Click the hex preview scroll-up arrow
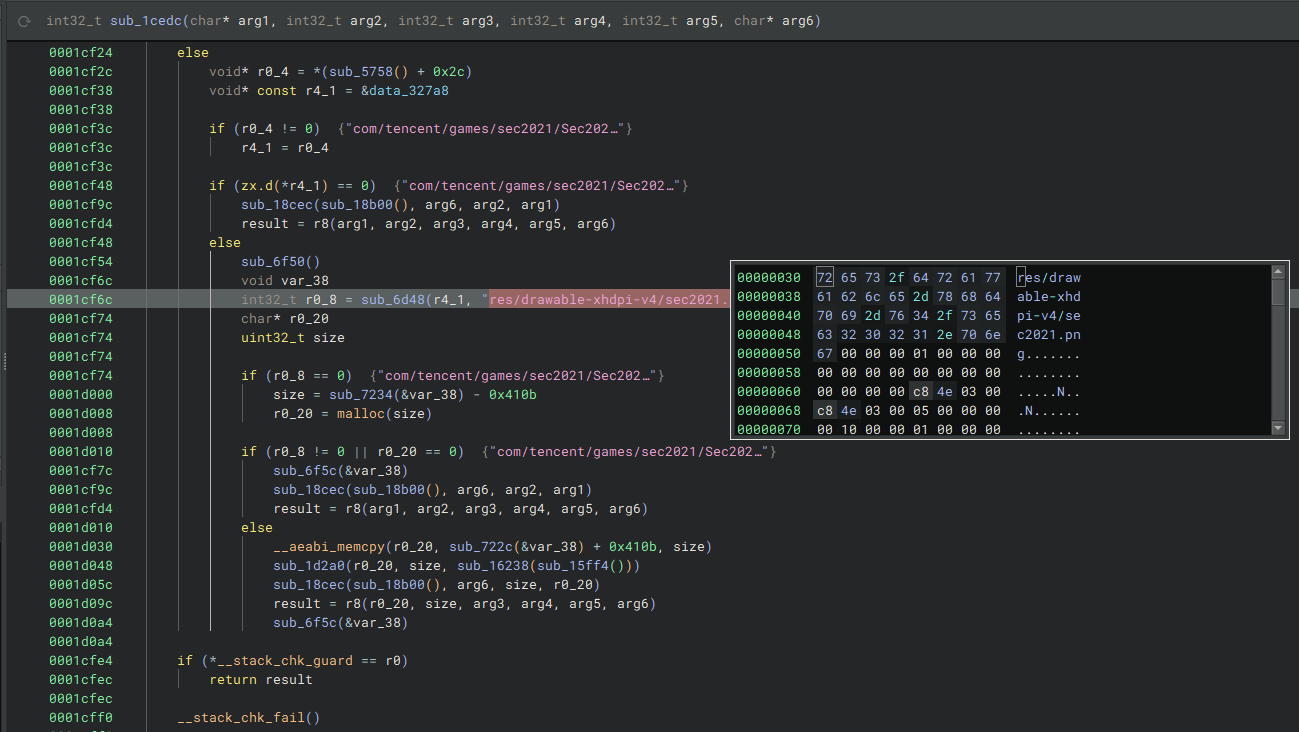The height and width of the screenshot is (732, 1299). pyautogui.click(x=1278, y=272)
